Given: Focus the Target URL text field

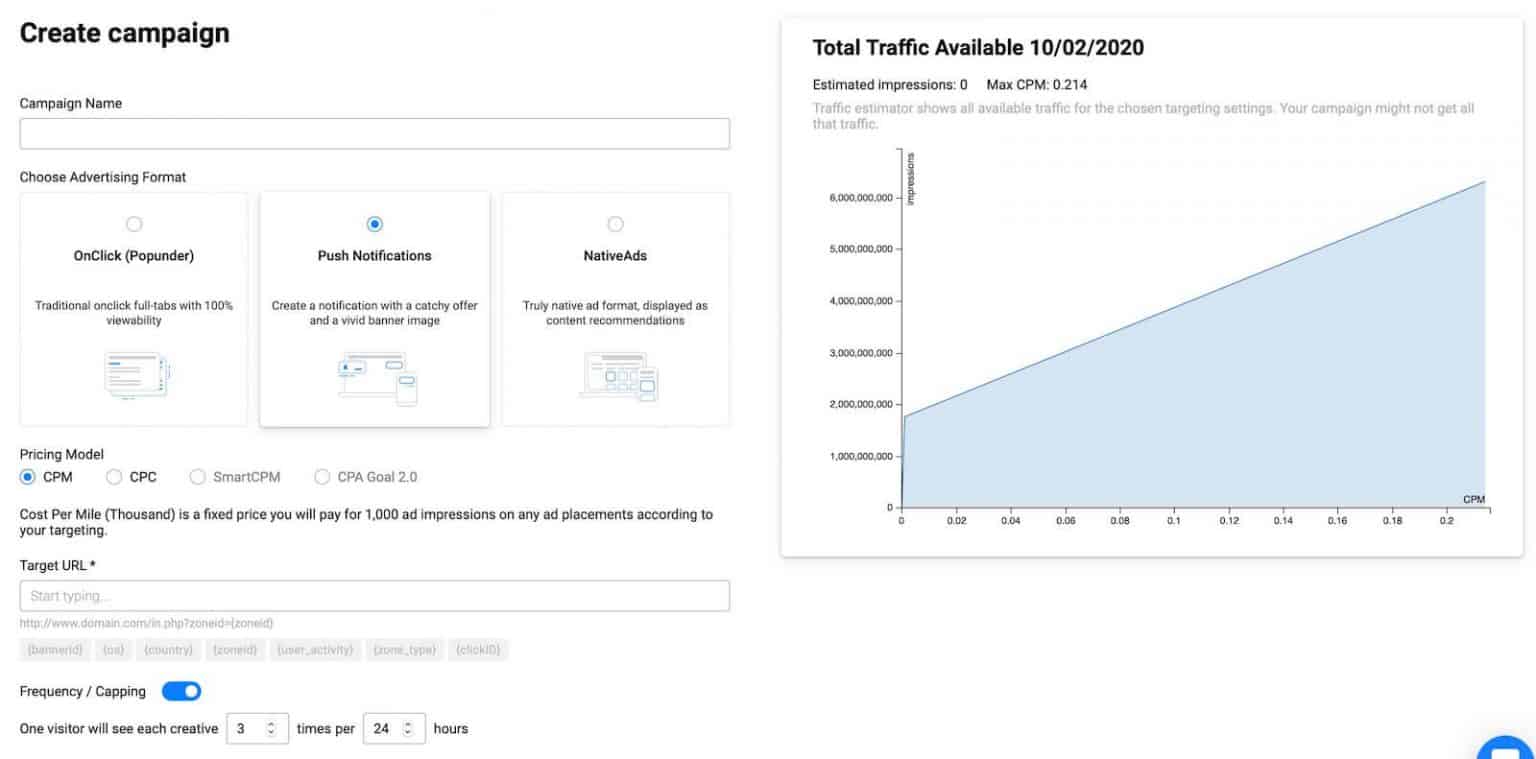Looking at the screenshot, I should [x=374, y=596].
